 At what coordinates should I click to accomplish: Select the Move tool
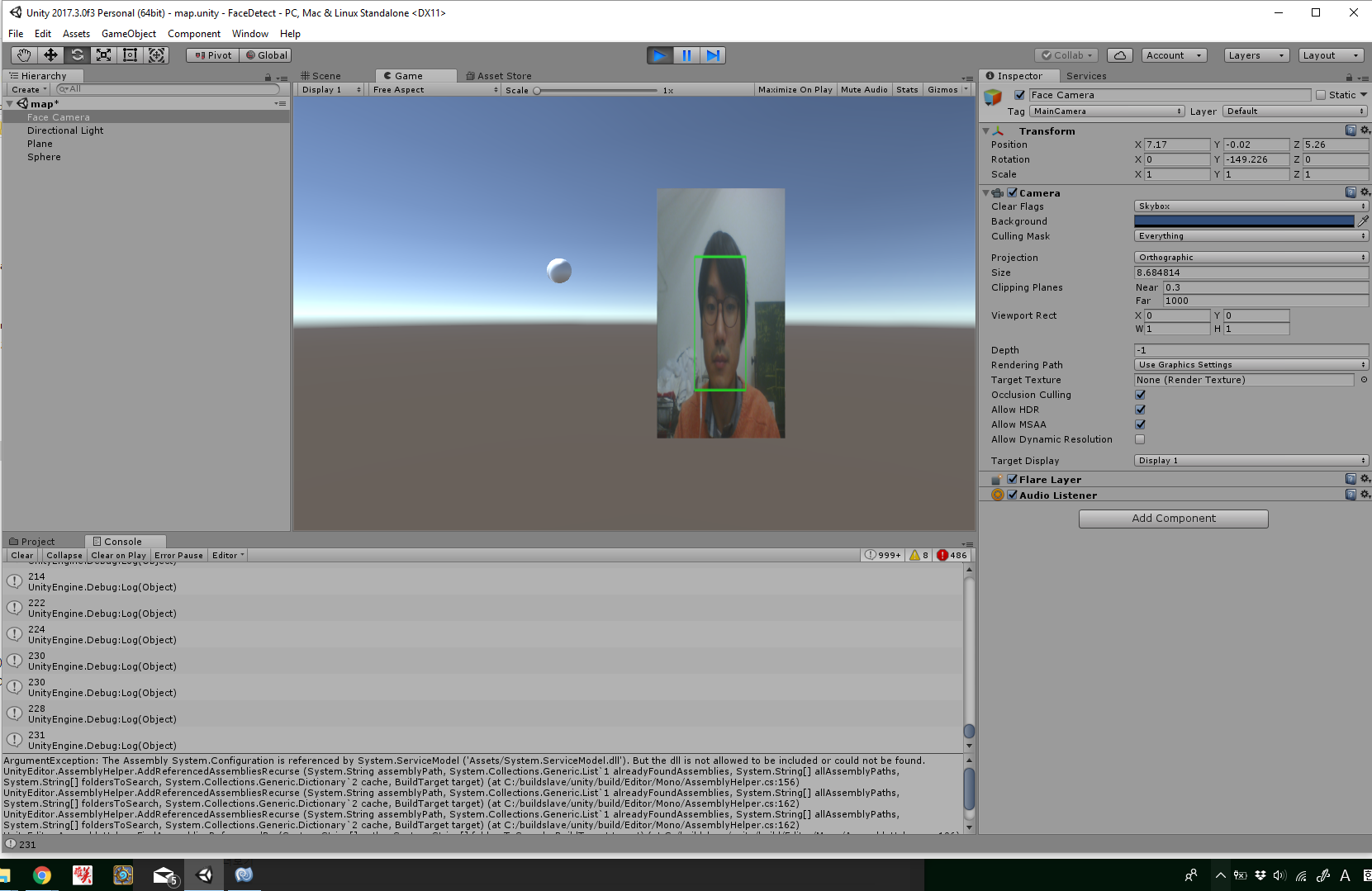coord(50,55)
